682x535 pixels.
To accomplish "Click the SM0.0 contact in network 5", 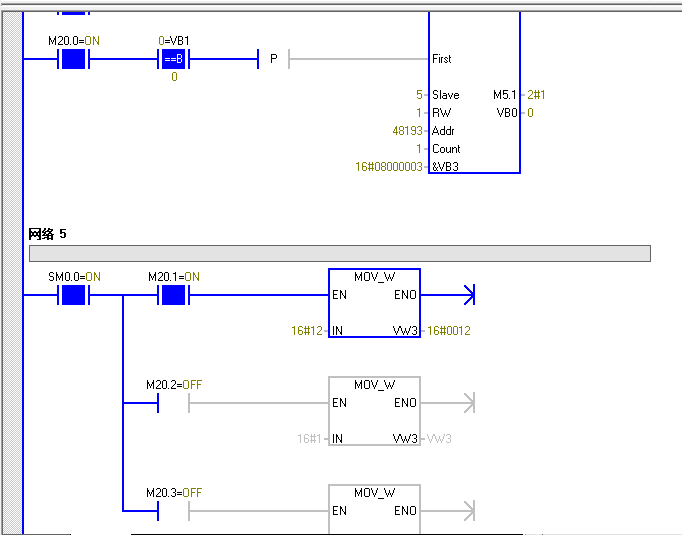I will (74, 295).
